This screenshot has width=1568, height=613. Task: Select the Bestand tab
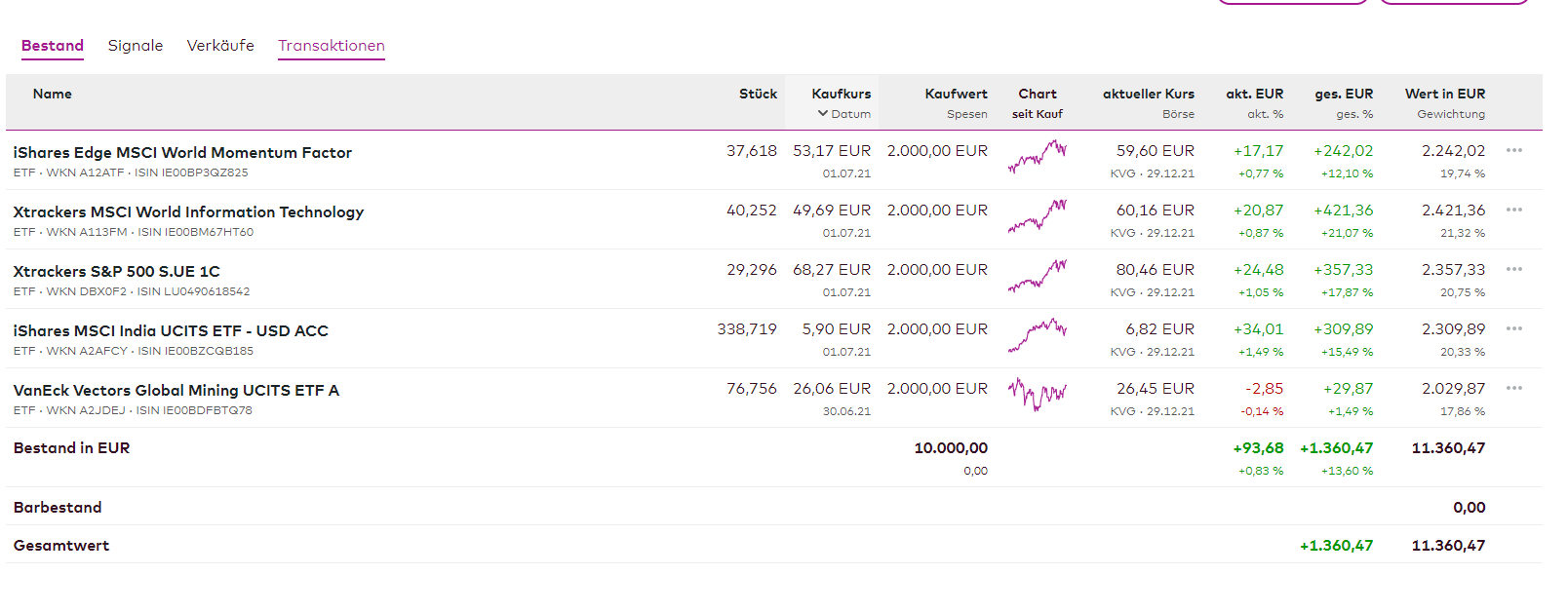pyautogui.click(x=53, y=46)
